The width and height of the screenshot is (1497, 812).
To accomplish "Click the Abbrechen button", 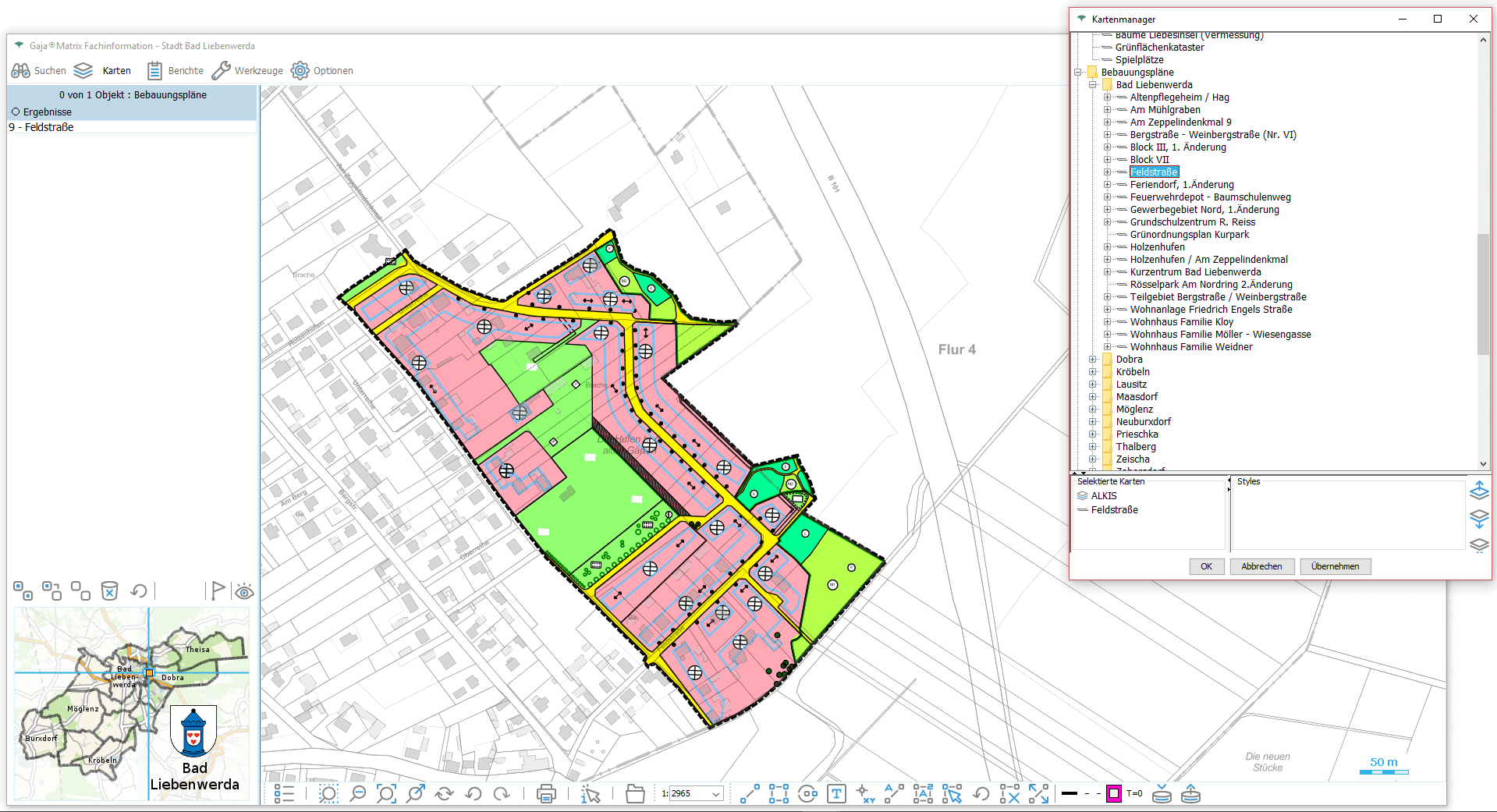I will click(1261, 566).
